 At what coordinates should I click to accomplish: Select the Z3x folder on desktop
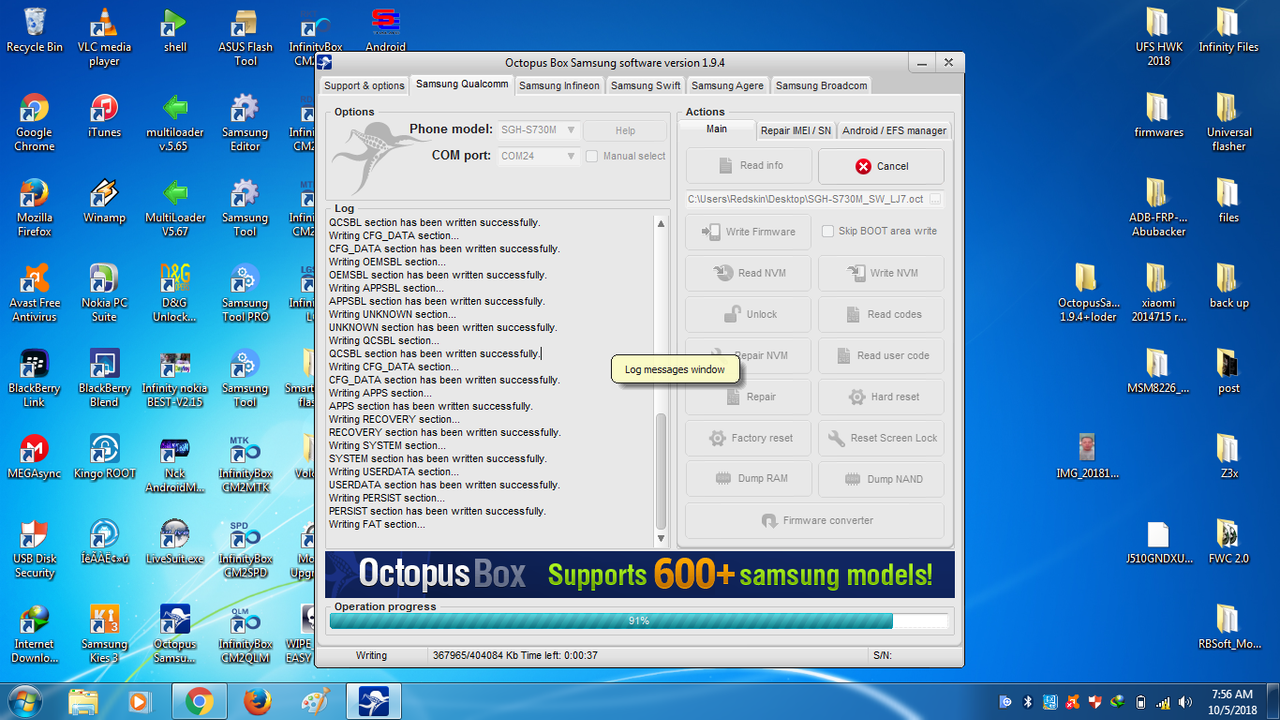[1229, 457]
